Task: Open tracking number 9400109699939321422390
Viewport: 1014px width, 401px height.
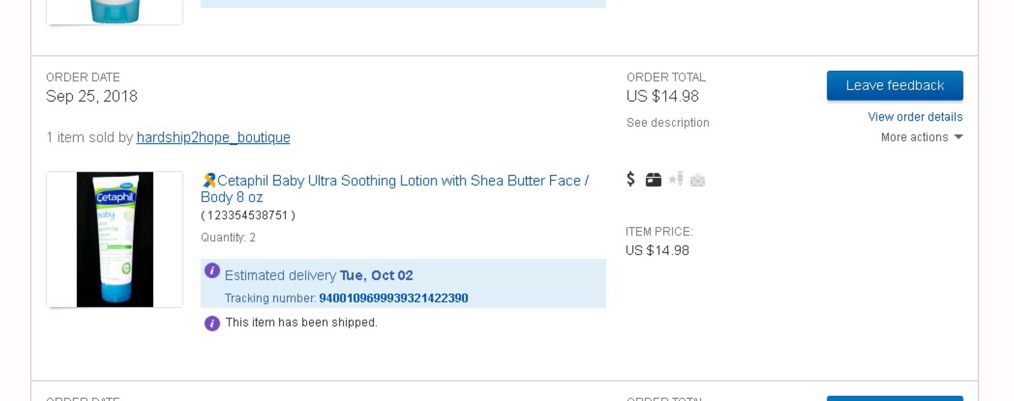Action: click(393, 298)
